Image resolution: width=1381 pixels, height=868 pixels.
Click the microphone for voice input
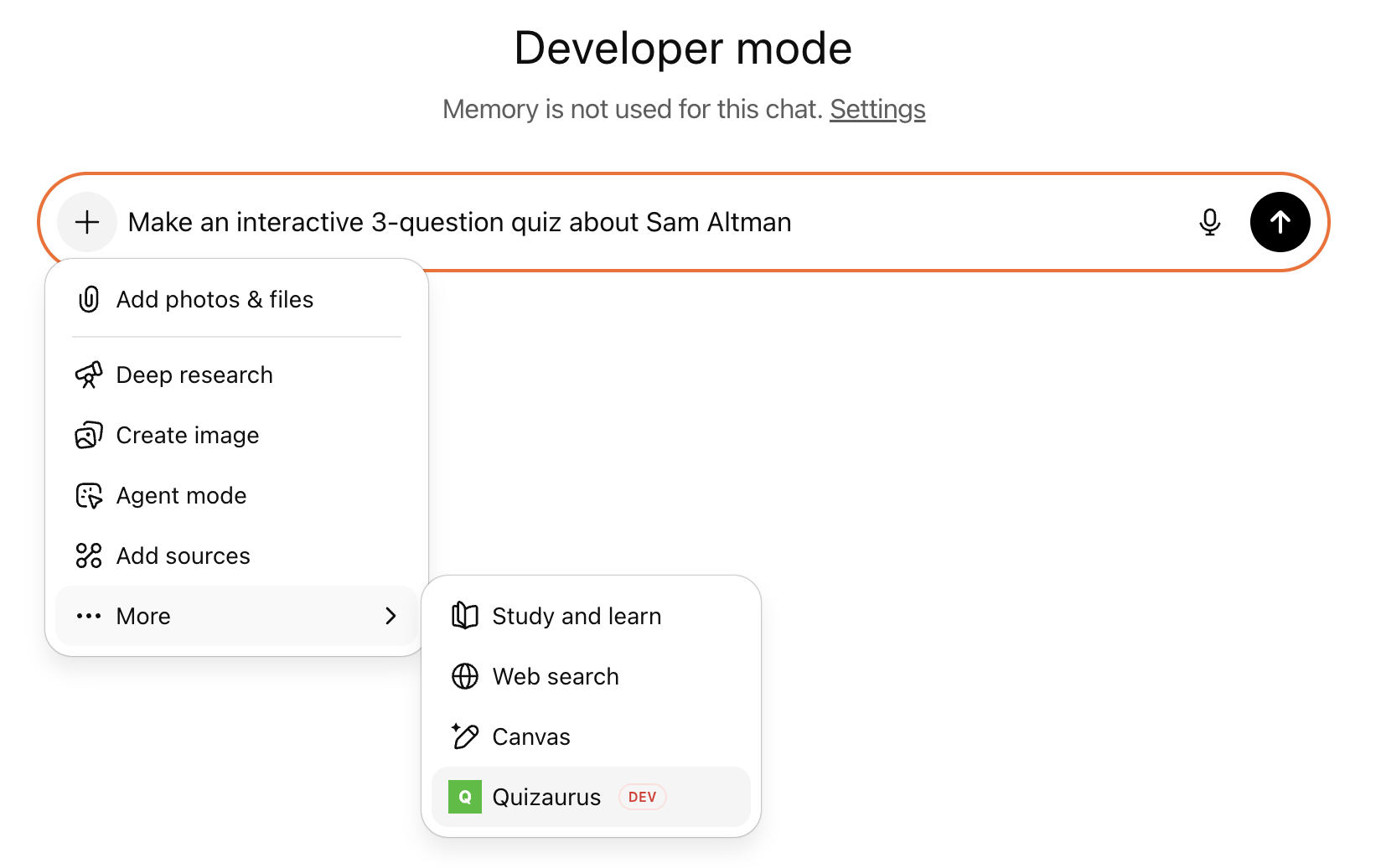coord(1209,222)
